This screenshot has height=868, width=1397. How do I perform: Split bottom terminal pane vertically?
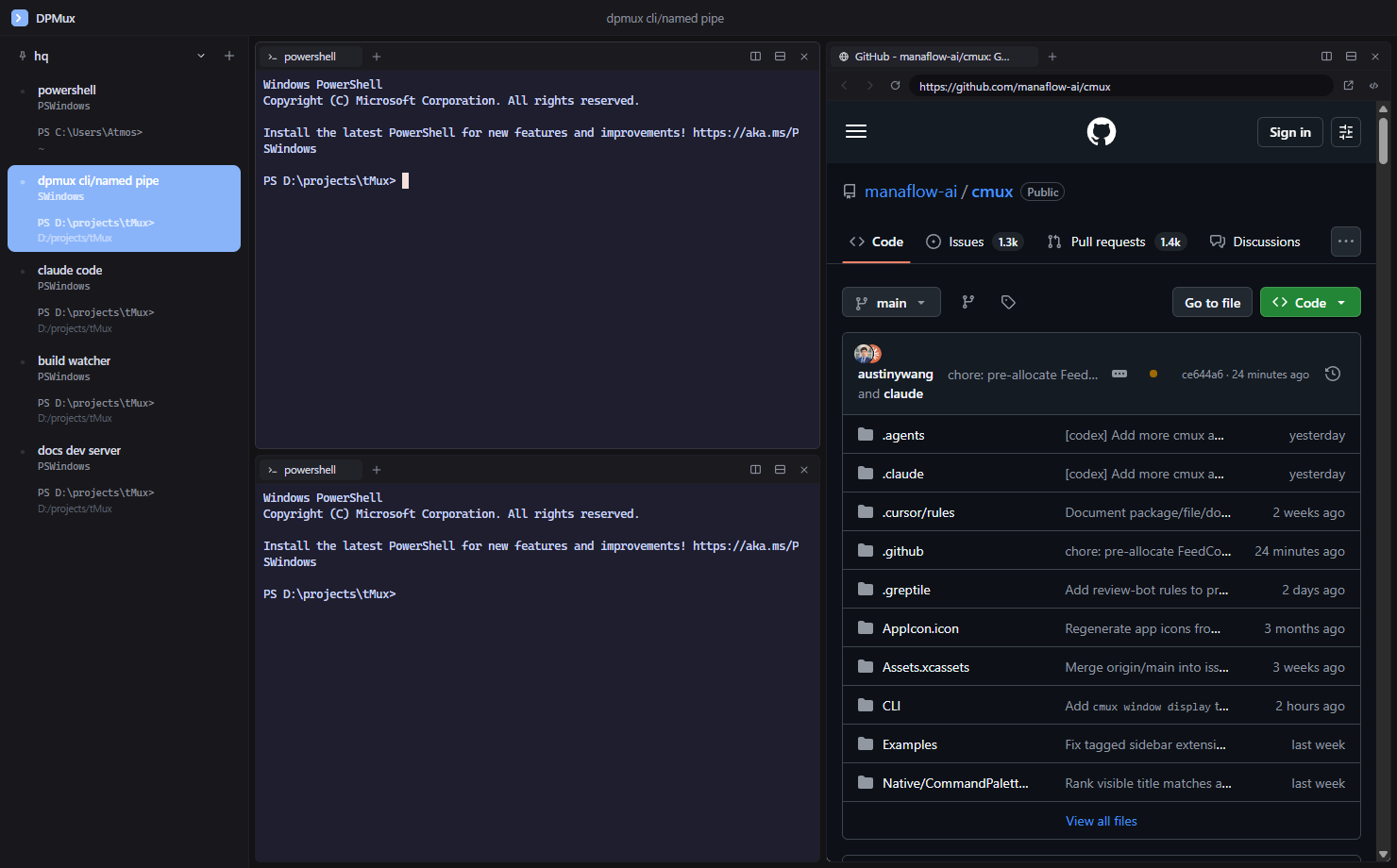pos(755,470)
